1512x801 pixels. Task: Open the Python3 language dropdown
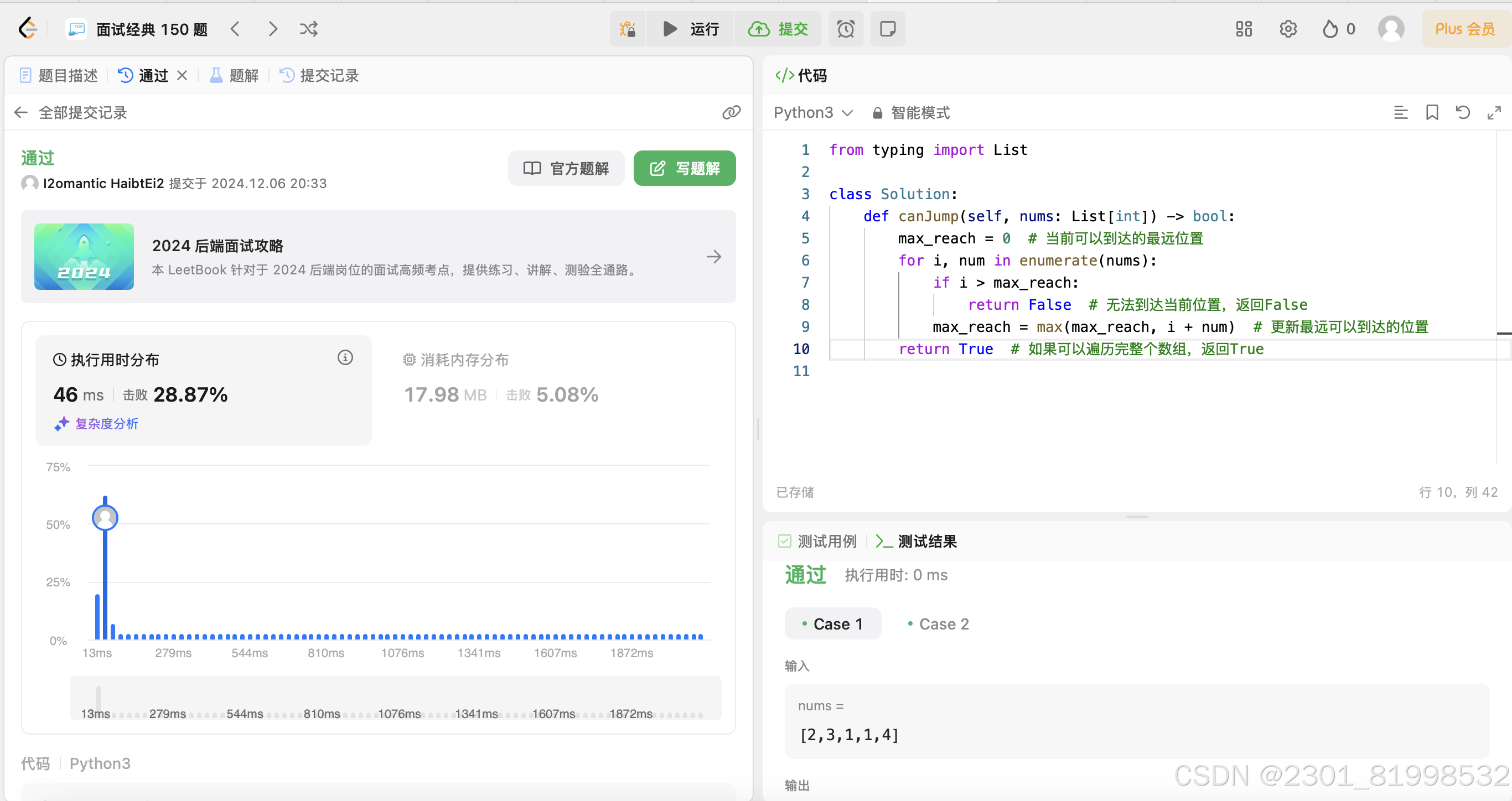click(x=813, y=113)
